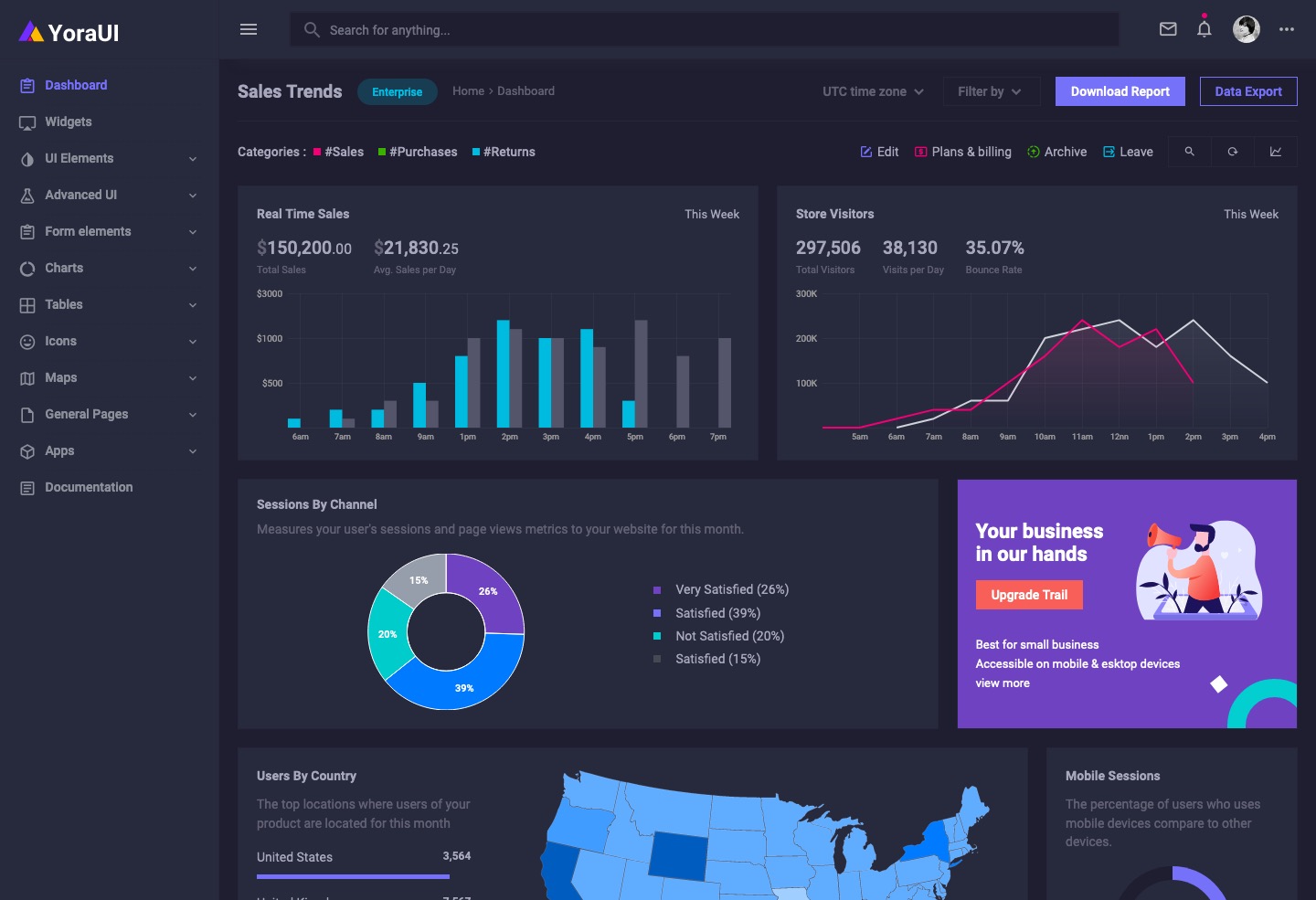1316x900 pixels.
Task: Click the Form elements clipboard icon
Action: tap(27, 231)
